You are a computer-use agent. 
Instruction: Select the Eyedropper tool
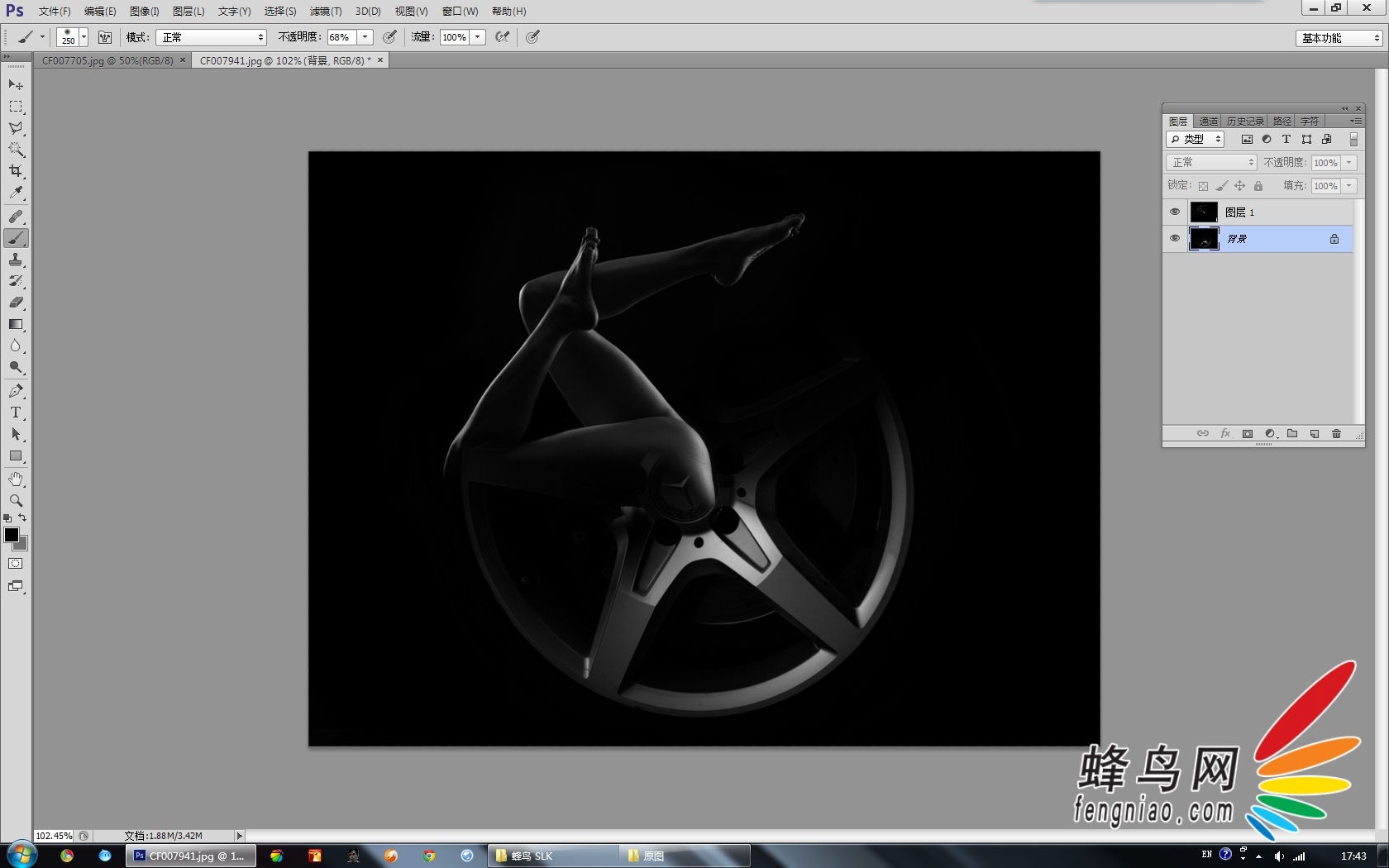[x=16, y=193]
